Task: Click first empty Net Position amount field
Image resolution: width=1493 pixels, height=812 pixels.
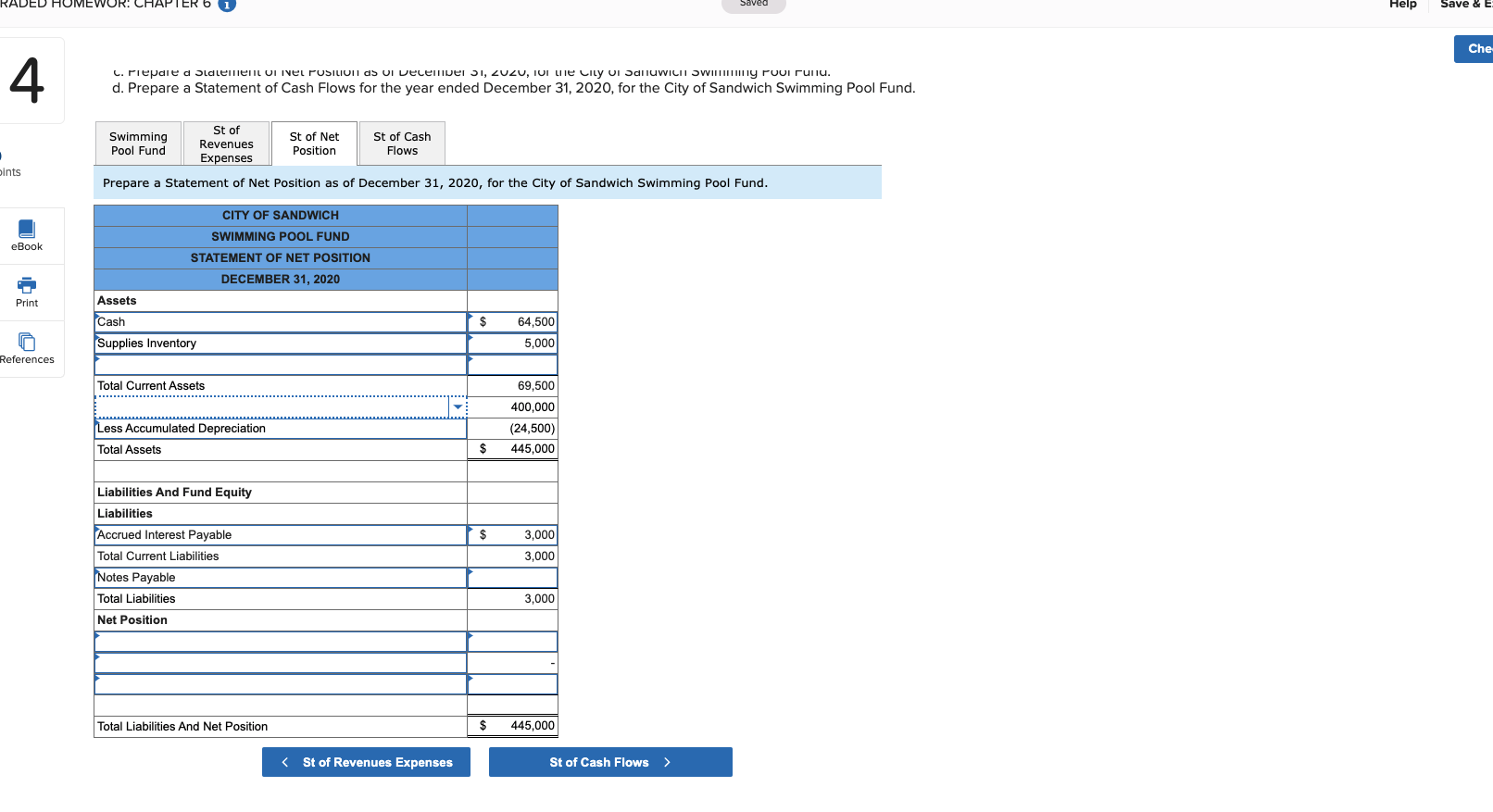Action: click(512, 642)
